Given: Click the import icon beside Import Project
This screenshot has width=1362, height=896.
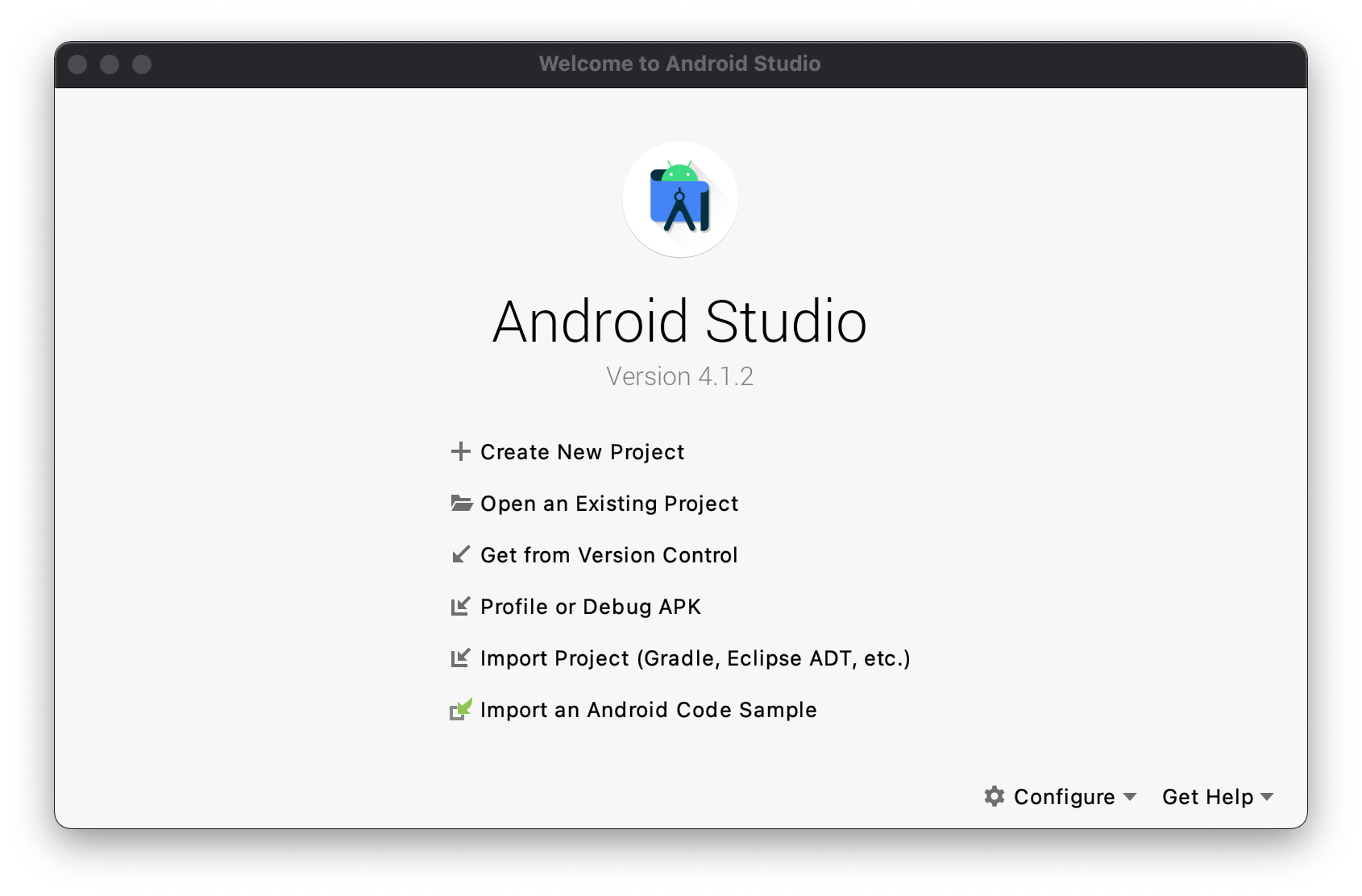Looking at the screenshot, I should click(x=461, y=658).
